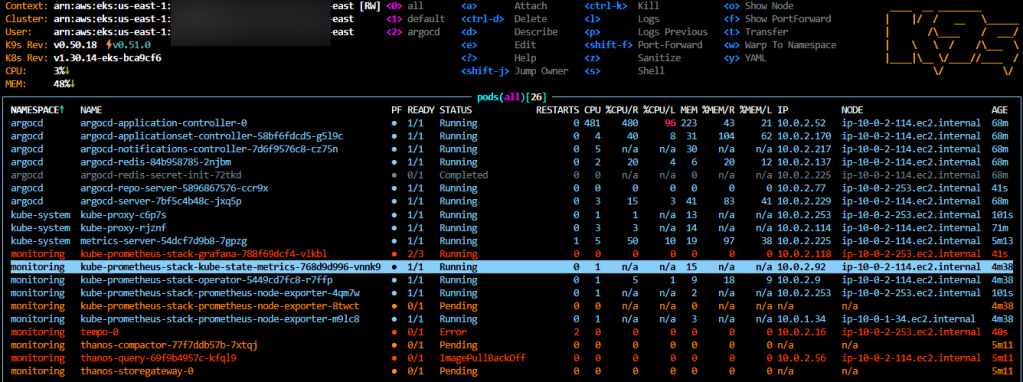Image resolution: width=1023 pixels, height=382 pixels.
Task: Select the argocd-redis-84b958785-2njbm pod
Action: coord(511,162)
